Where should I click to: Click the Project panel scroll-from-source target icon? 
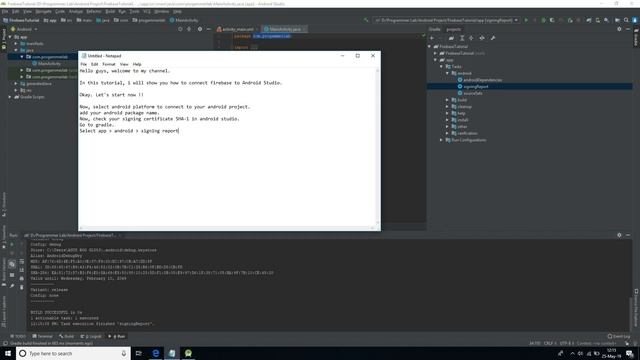click(180, 29)
